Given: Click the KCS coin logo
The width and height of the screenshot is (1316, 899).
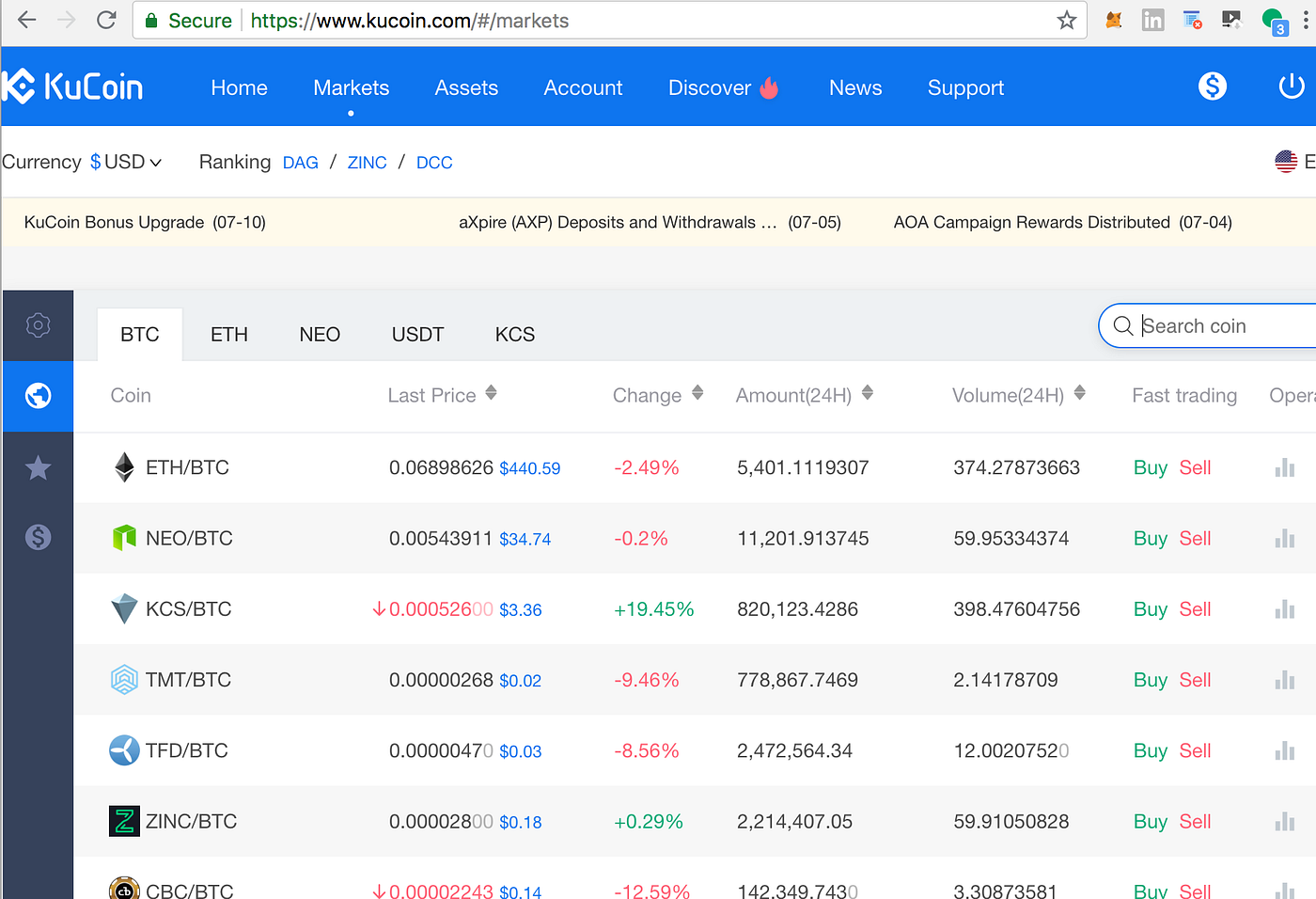Looking at the screenshot, I should [124, 608].
